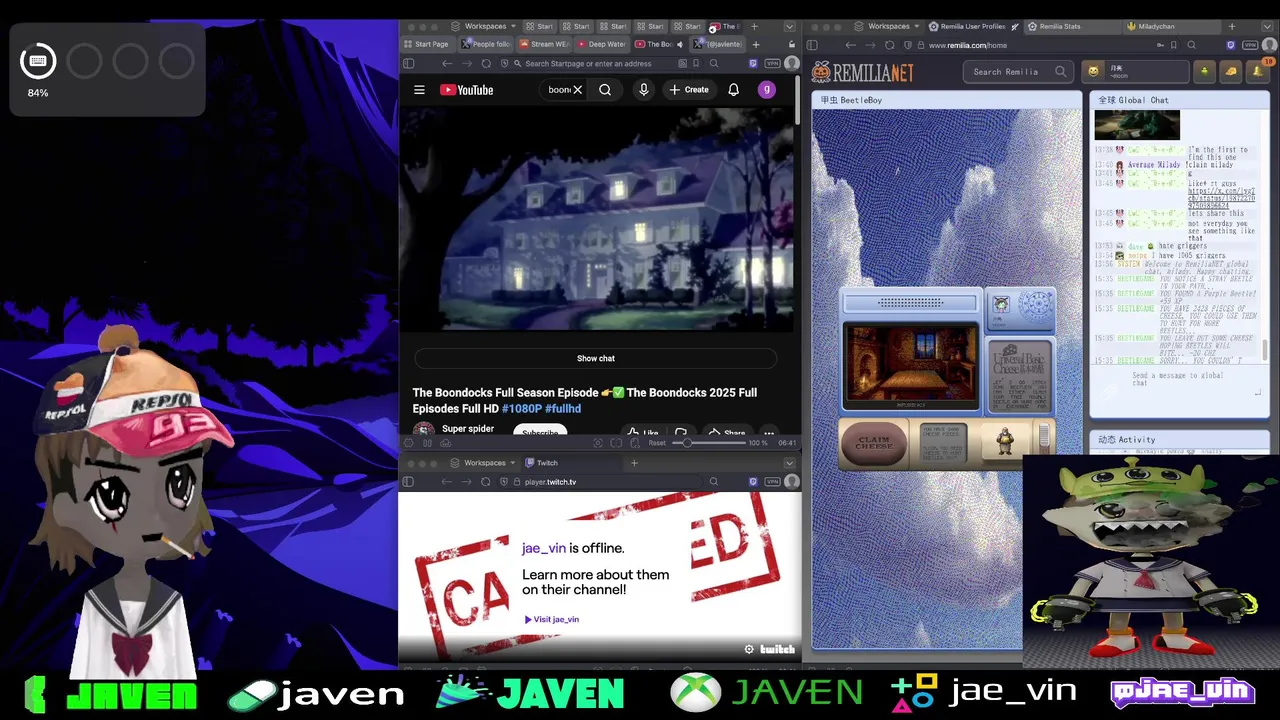Add new tab in YouTube browser window
Viewport: 1280px width, 720px height.
click(x=756, y=44)
